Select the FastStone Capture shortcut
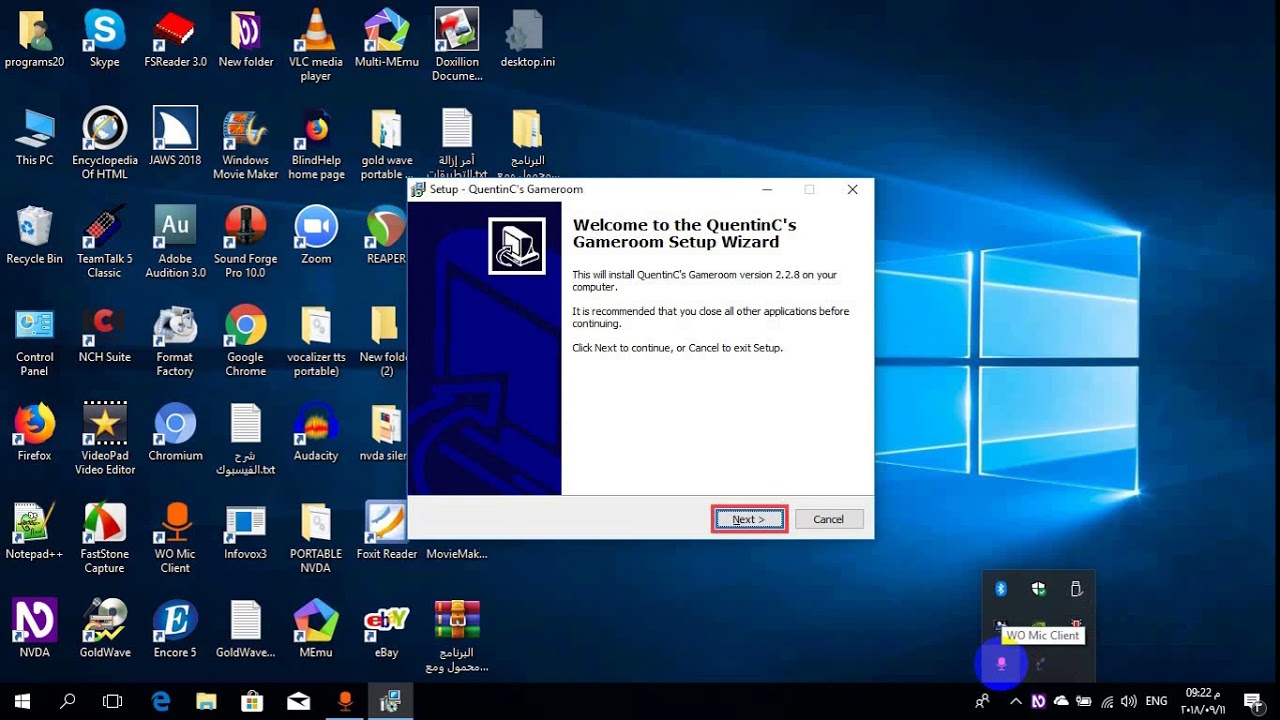1280x720 pixels. pyautogui.click(x=105, y=538)
